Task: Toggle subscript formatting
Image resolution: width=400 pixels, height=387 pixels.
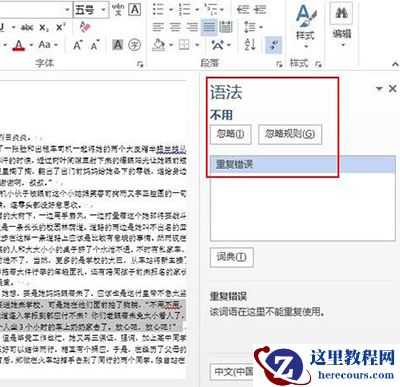Action: click(44, 27)
